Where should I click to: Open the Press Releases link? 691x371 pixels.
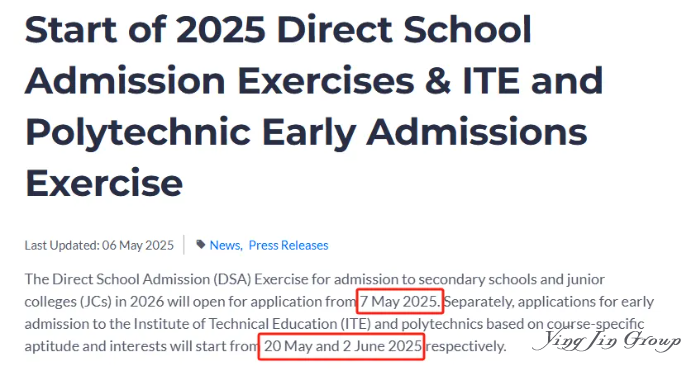click(x=288, y=245)
